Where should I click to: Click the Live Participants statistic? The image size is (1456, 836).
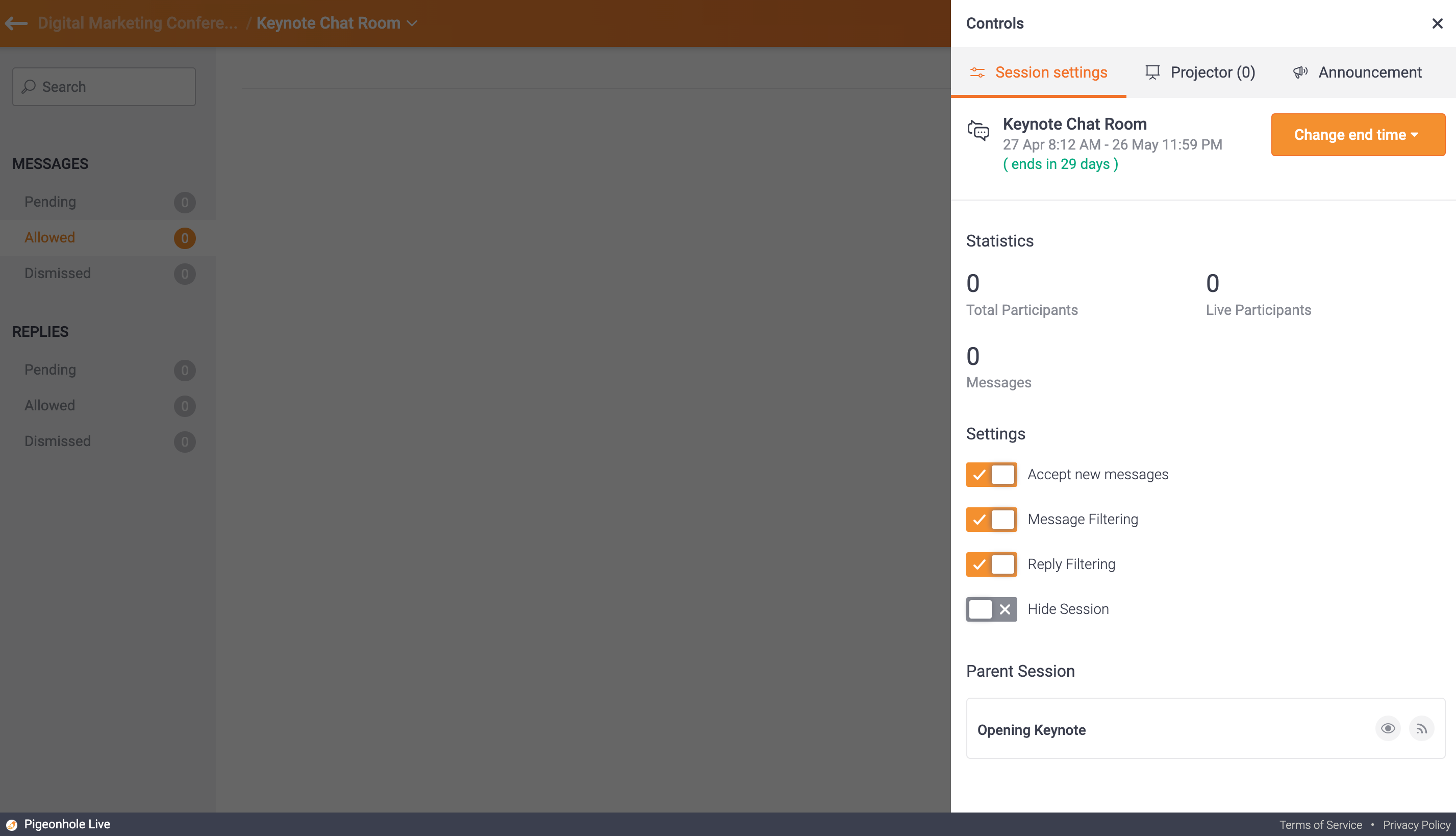(1259, 294)
